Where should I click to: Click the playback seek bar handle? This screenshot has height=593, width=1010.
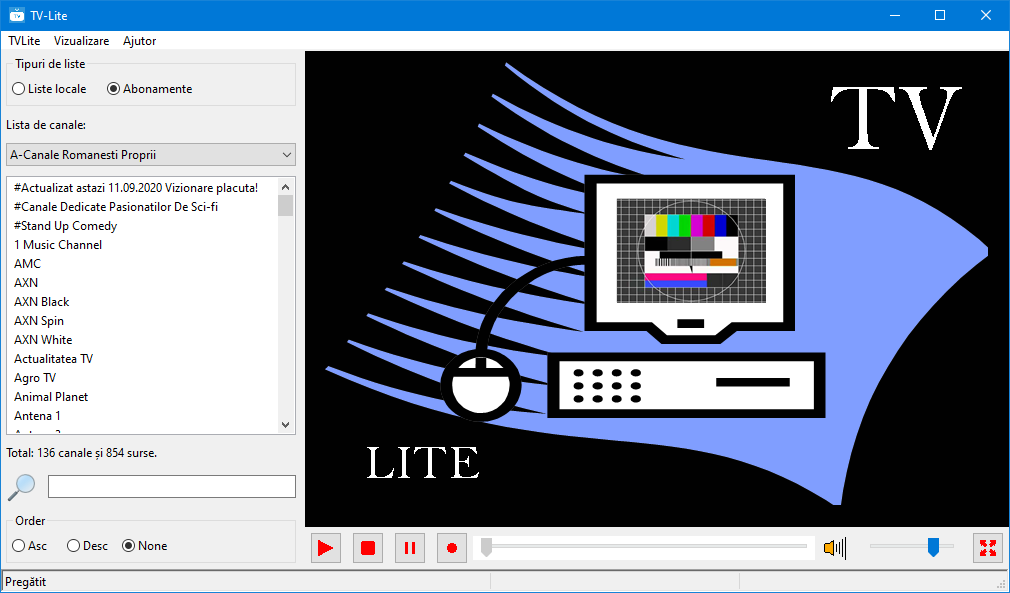pyautogui.click(x=486, y=547)
